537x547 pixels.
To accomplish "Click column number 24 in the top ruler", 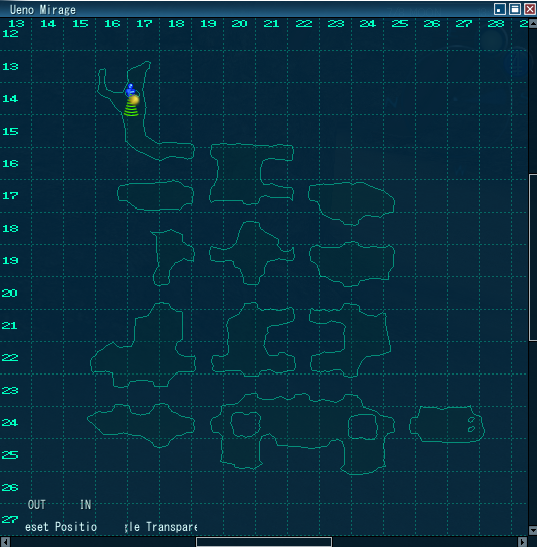I will tap(367, 23).
